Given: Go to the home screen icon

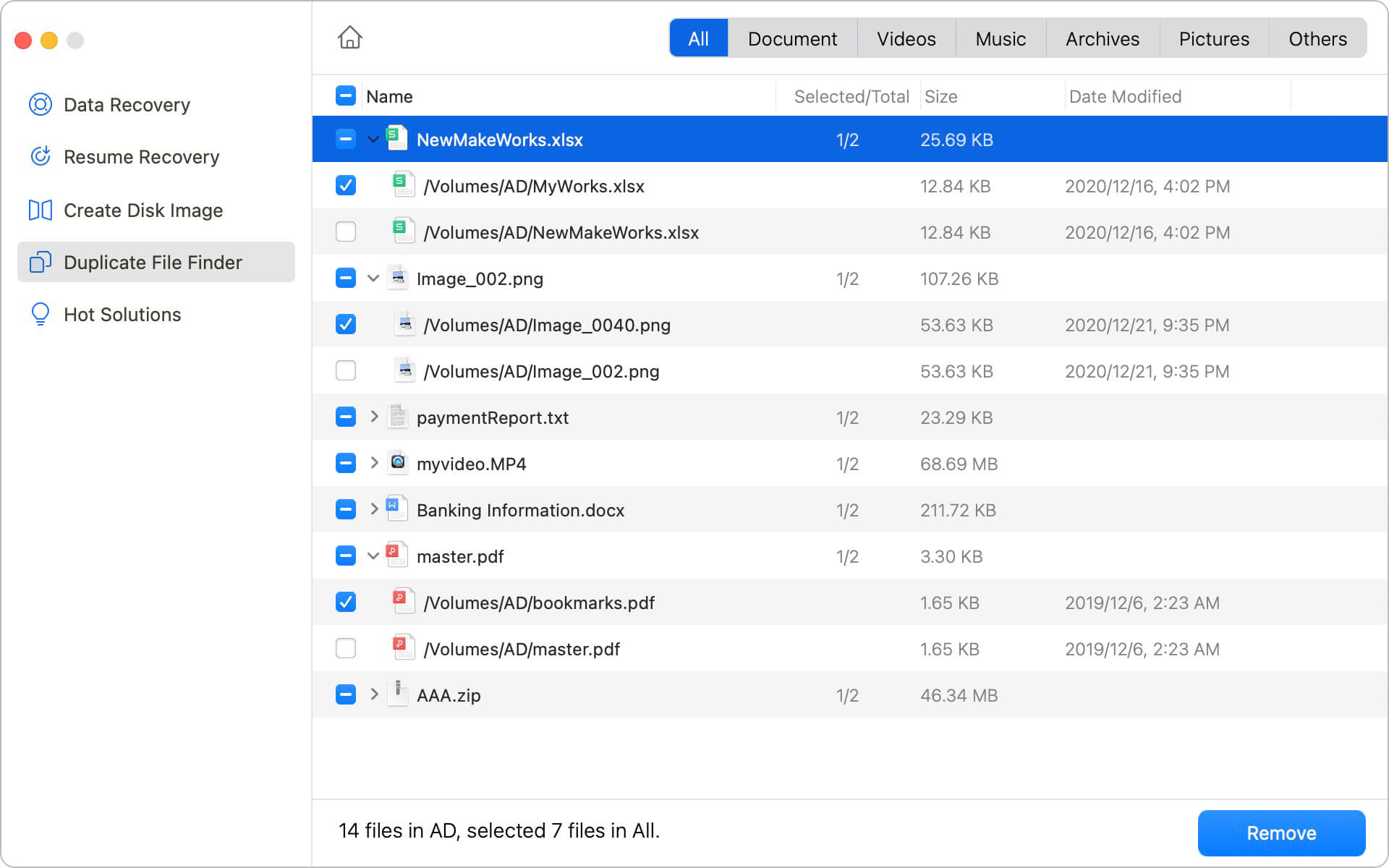Looking at the screenshot, I should coord(350,38).
